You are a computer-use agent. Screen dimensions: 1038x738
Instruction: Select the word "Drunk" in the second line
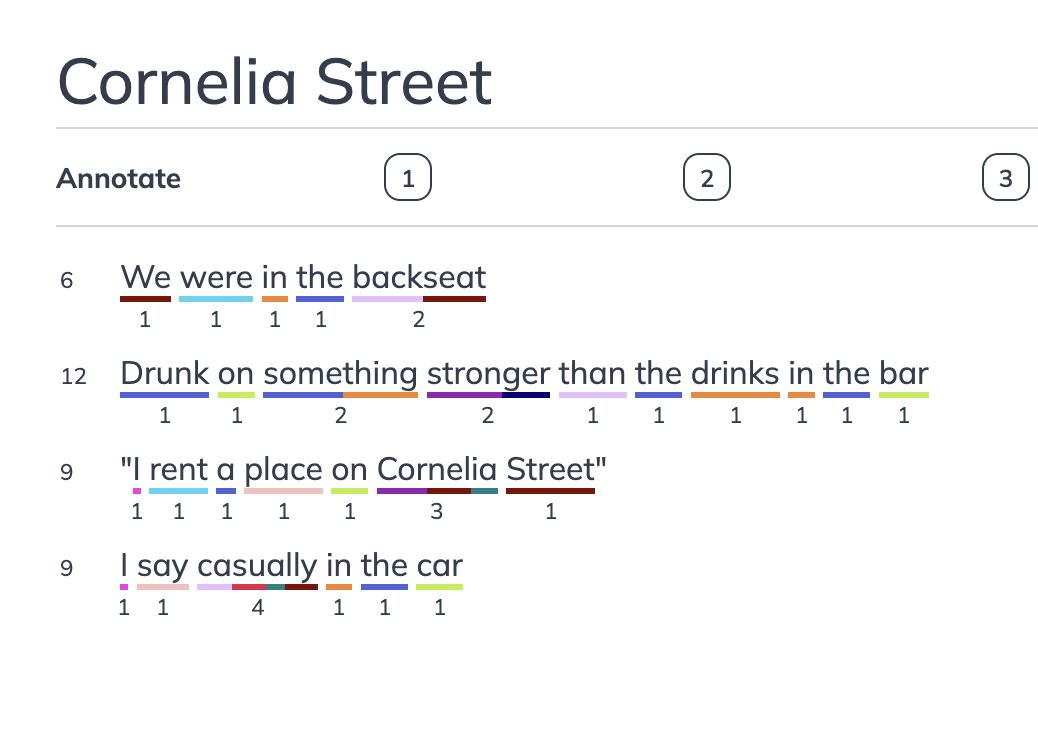(x=163, y=373)
